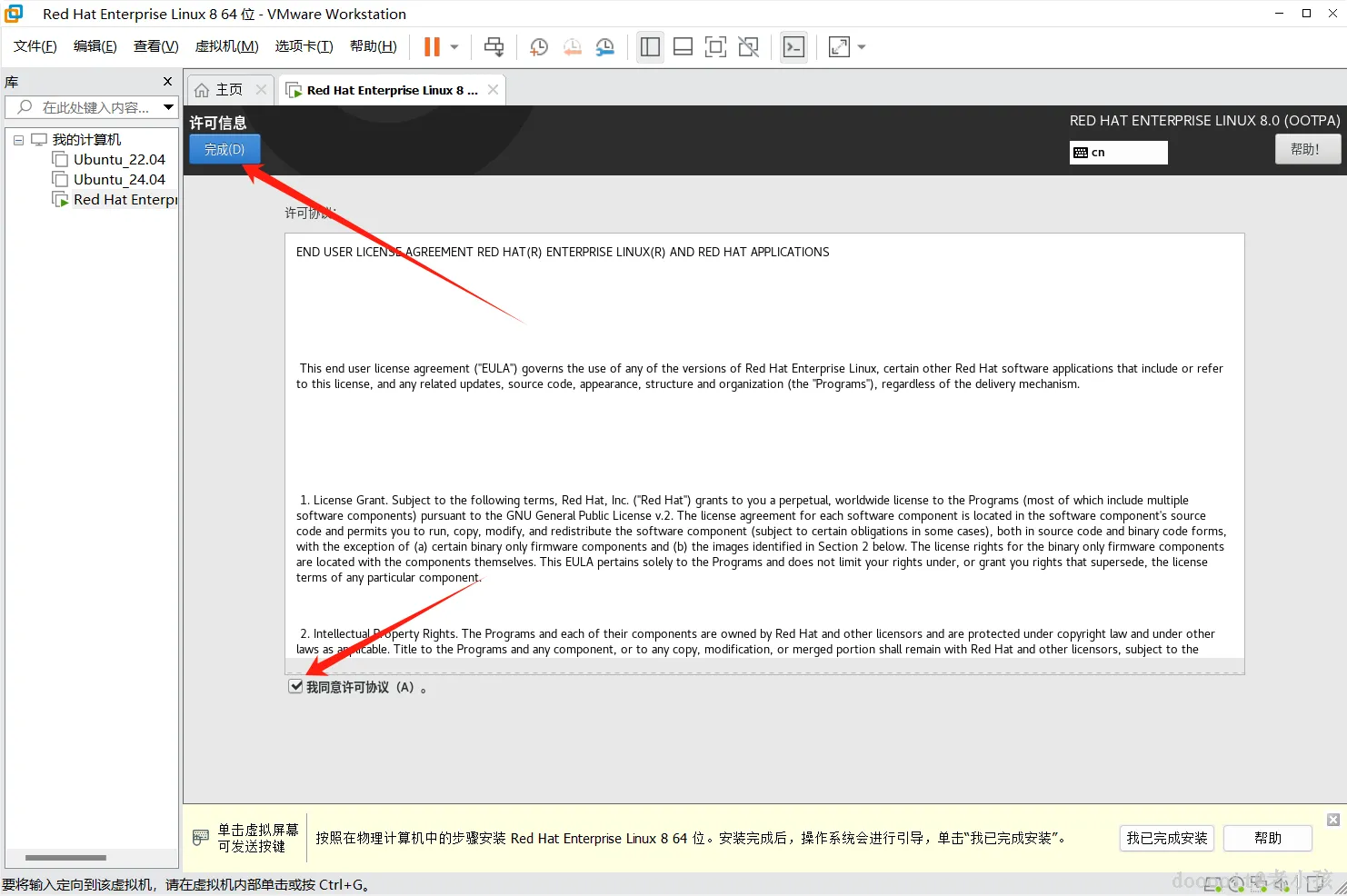Click the VMware Workstation logo icon
This screenshot has width=1347, height=896.
tap(14, 14)
